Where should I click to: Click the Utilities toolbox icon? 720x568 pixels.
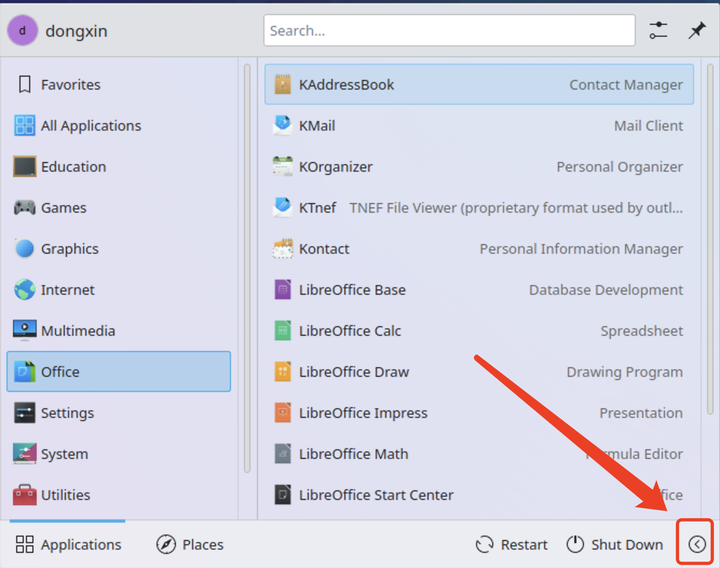coord(24,495)
